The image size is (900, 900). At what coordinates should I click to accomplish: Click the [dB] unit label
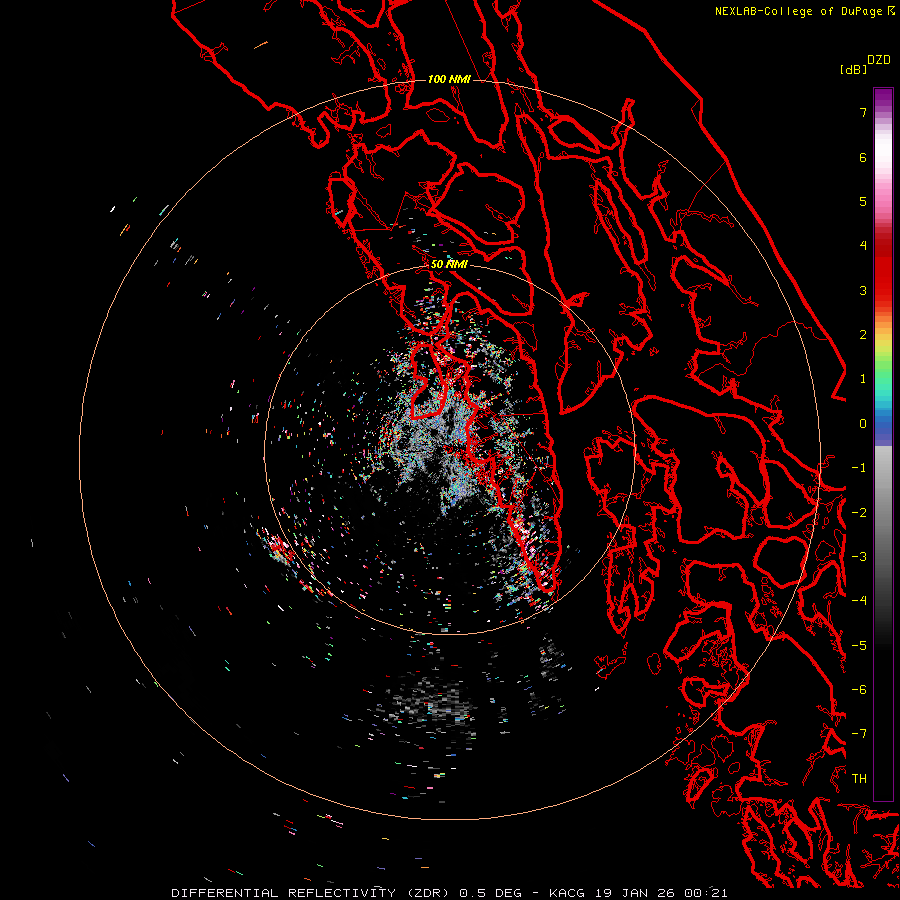click(x=853, y=69)
